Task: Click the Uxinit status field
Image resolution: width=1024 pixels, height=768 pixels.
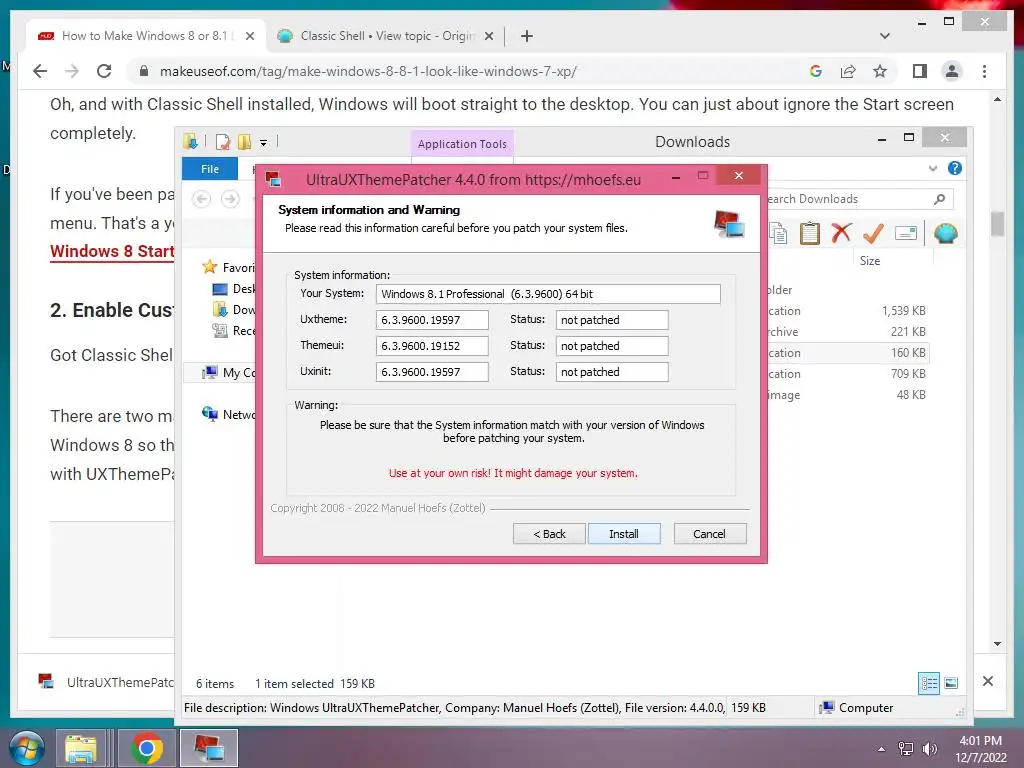Action: [x=612, y=372]
